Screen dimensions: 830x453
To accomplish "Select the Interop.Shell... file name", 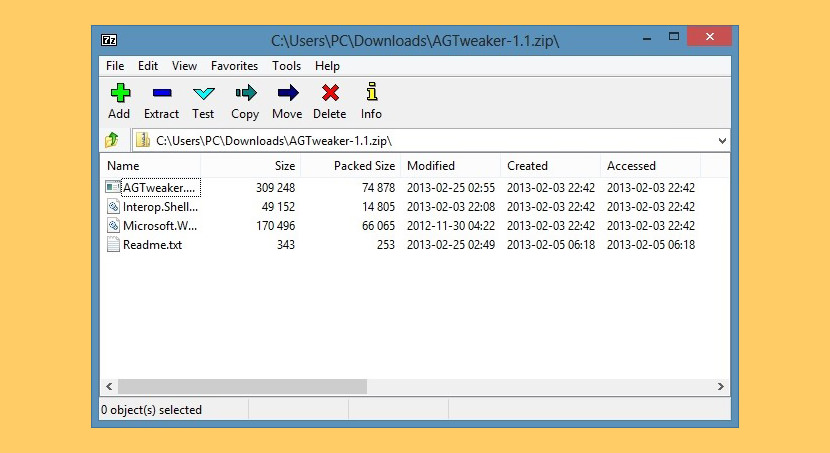I will 160,206.
